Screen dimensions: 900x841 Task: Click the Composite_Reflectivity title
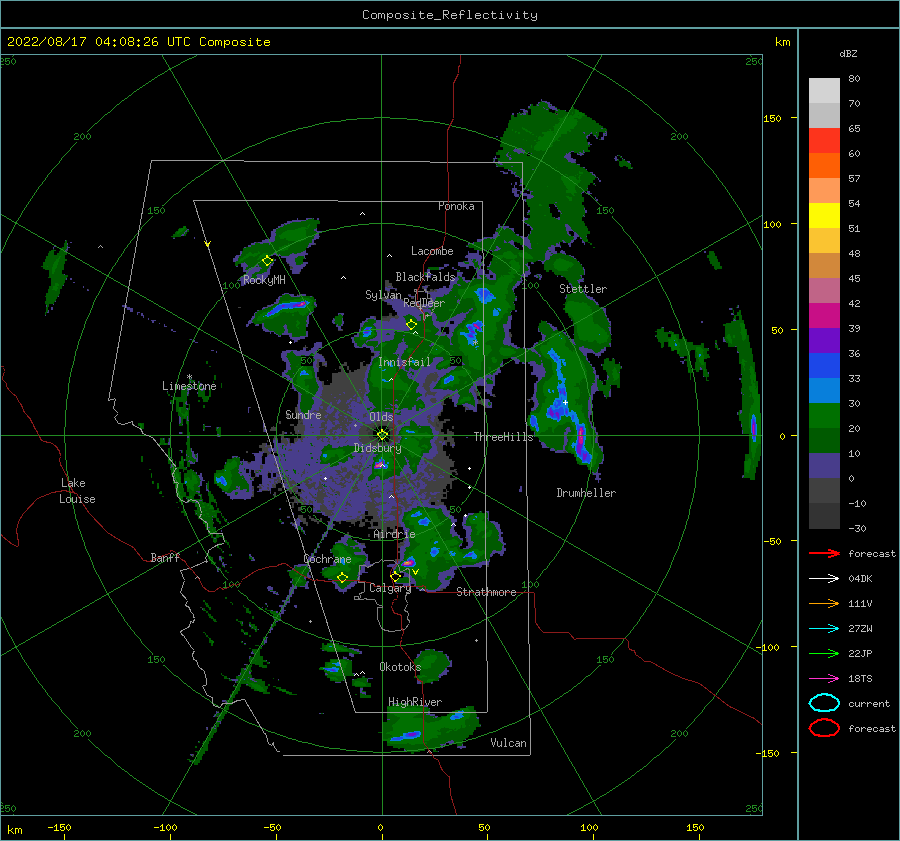[x=450, y=15]
